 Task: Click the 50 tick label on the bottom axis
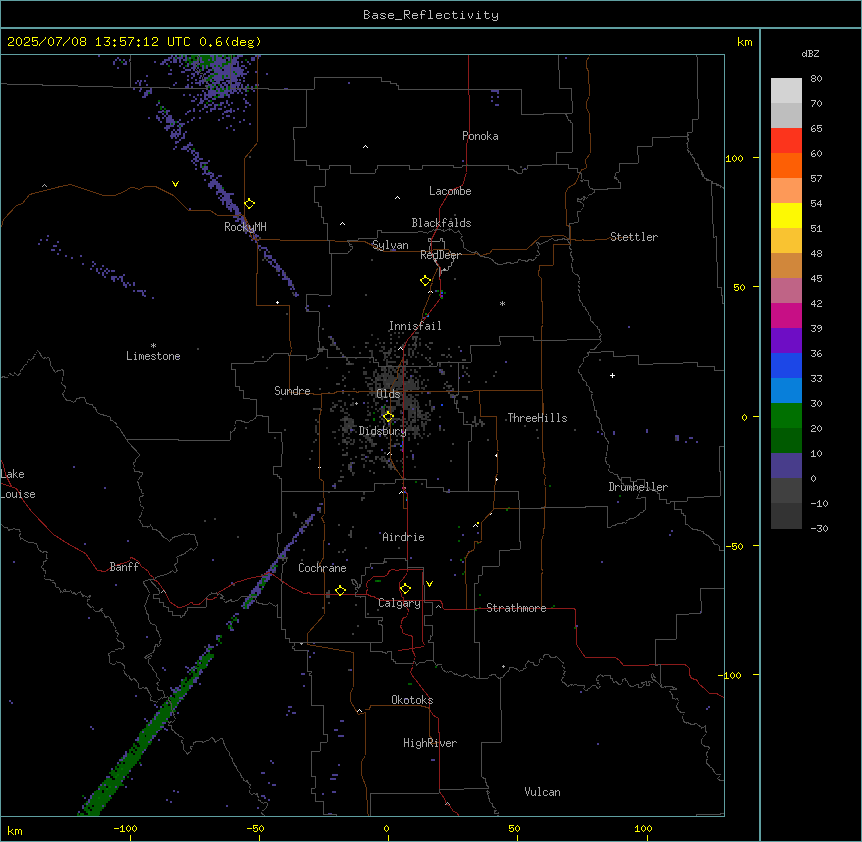point(514,828)
